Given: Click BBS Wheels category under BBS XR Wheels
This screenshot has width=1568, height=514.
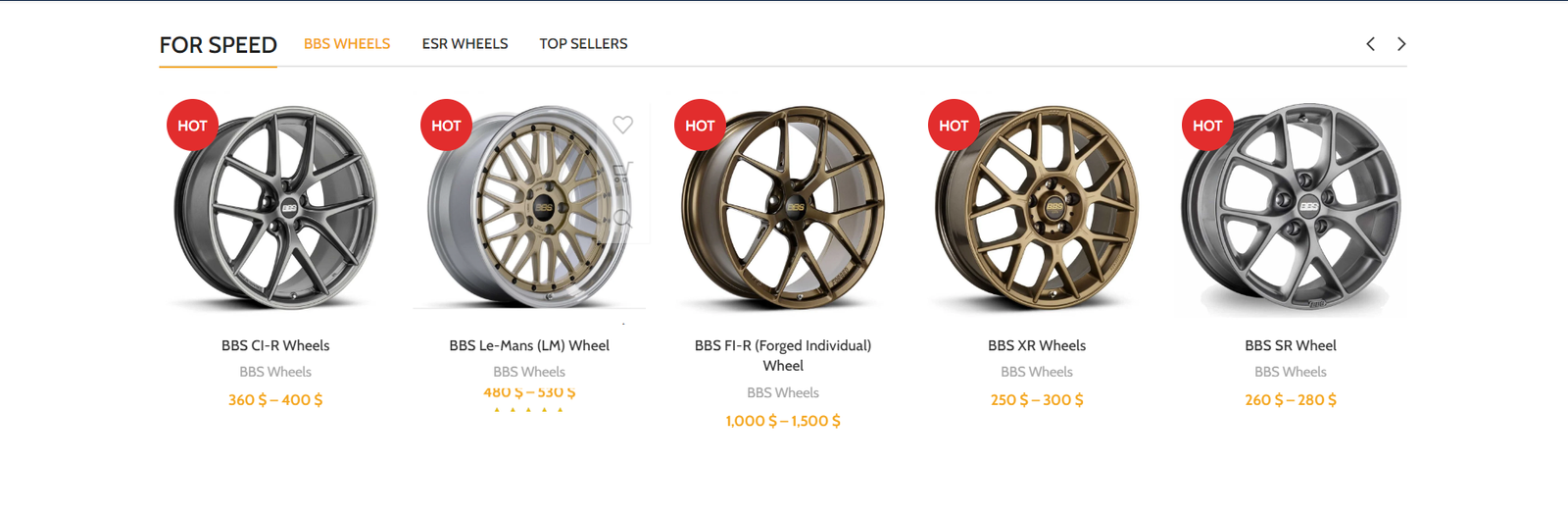Looking at the screenshot, I should [x=1037, y=372].
